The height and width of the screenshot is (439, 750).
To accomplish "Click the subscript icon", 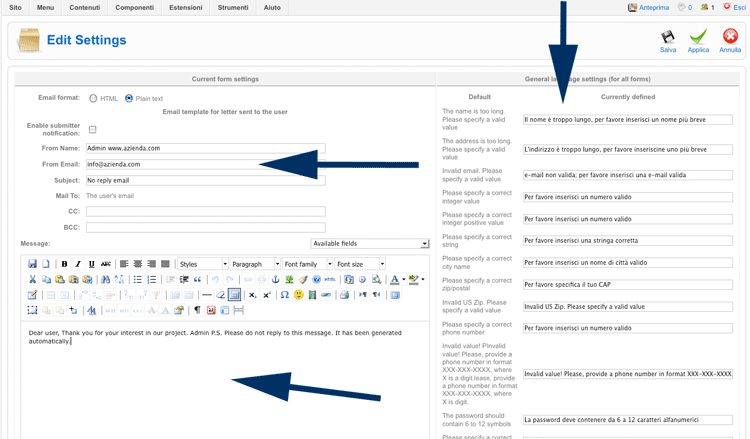I will (253, 295).
